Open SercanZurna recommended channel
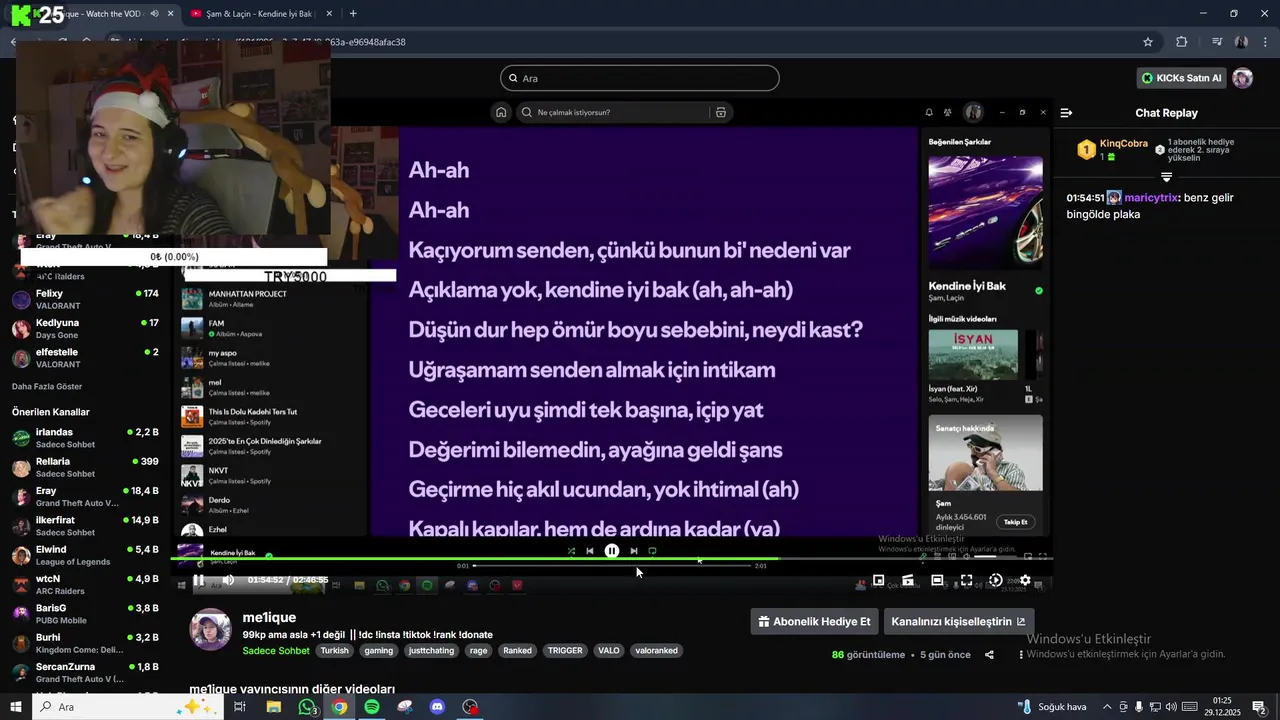 point(85,672)
